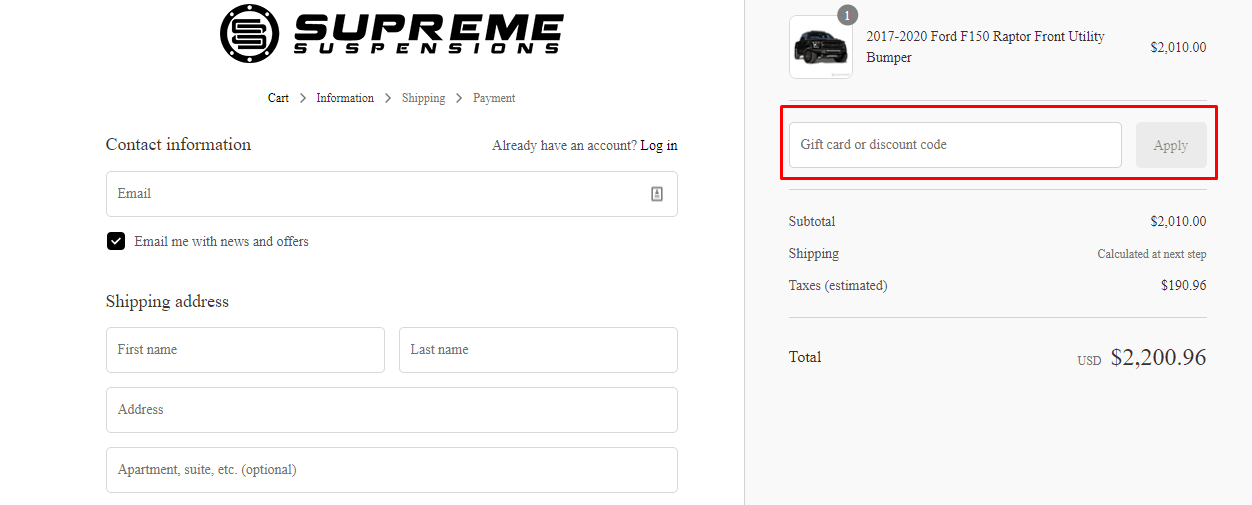1252x505 pixels.
Task: Click the chevron after Cart breadcrumb
Action: click(x=303, y=98)
